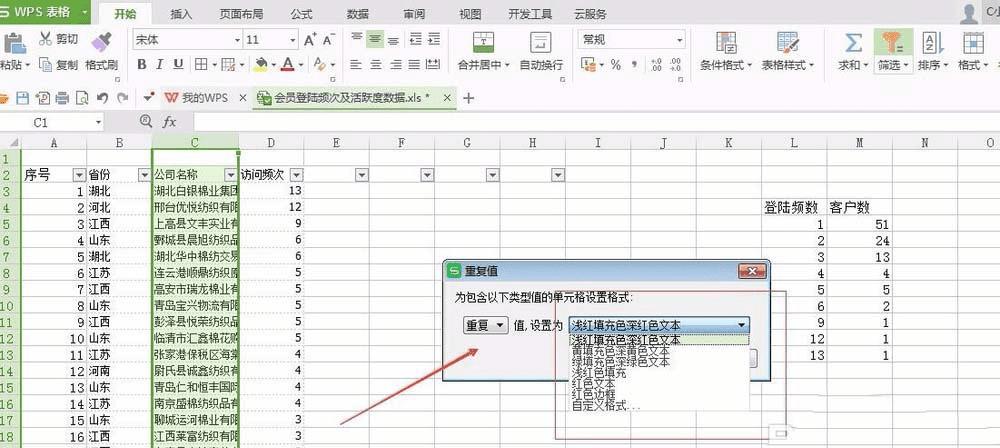Toggle center horizontal alignment
The height and width of the screenshot is (448, 1000).
click(376, 64)
